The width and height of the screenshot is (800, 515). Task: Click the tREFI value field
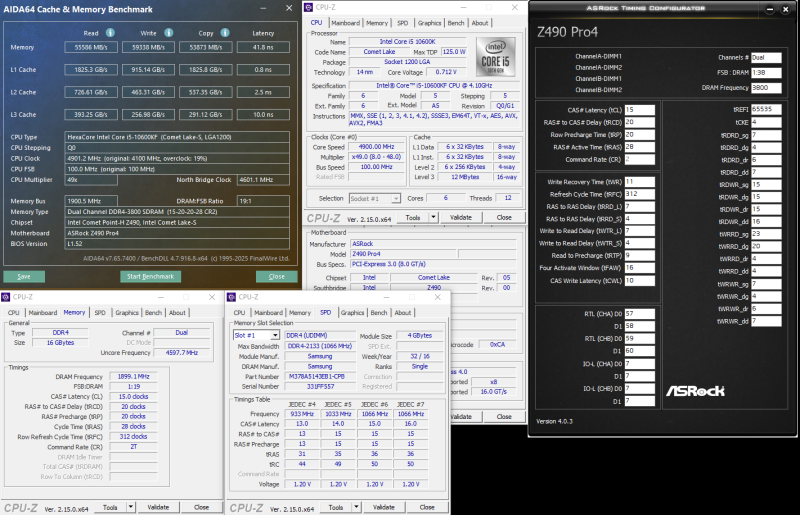click(x=766, y=109)
